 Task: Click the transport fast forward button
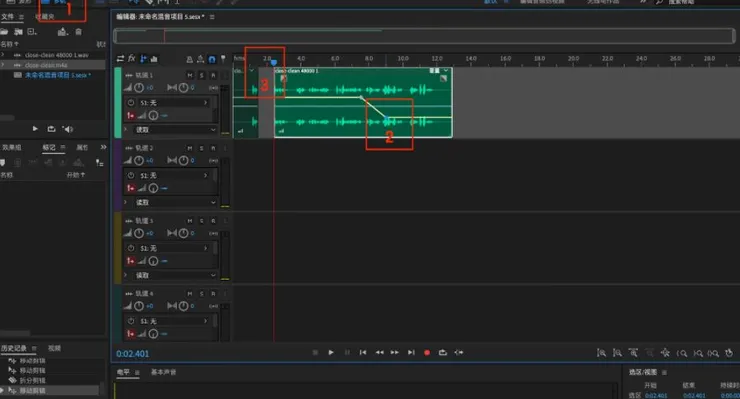click(395, 352)
